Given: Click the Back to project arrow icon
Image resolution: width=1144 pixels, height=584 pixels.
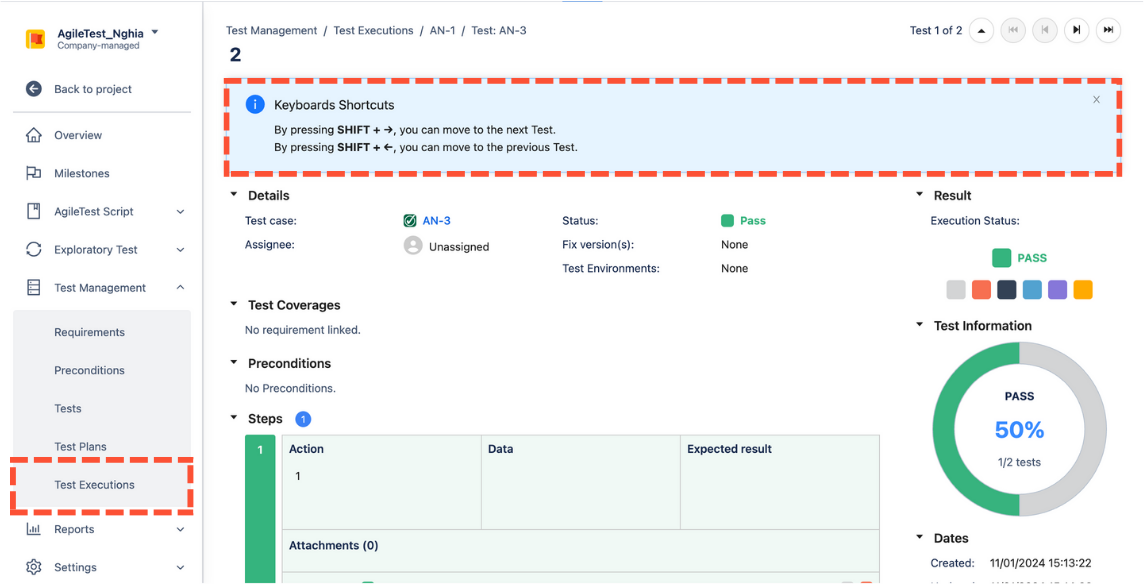Looking at the screenshot, I should click(34, 89).
